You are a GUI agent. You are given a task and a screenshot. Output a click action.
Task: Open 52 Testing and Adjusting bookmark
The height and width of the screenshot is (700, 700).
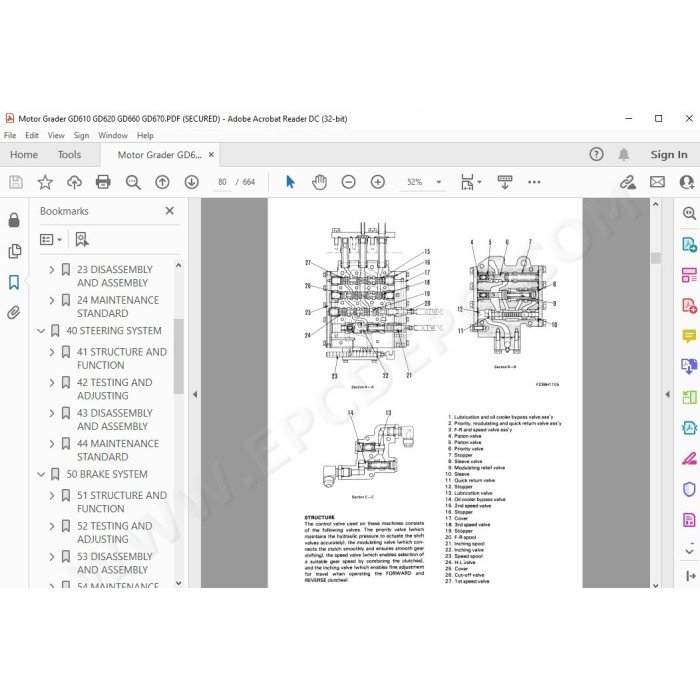(115, 533)
